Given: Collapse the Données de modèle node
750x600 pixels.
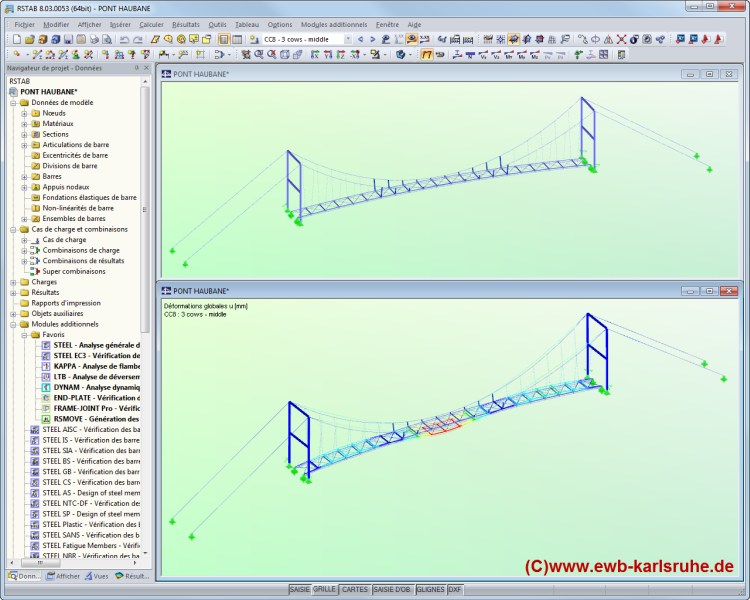Looking at the screenshot, I should tap(13, 103).
